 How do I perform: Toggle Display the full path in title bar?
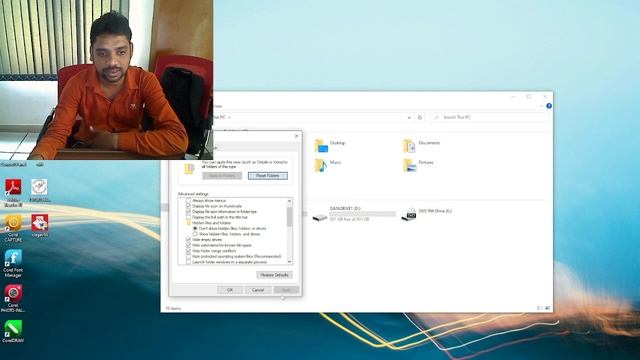click(188, 217)
